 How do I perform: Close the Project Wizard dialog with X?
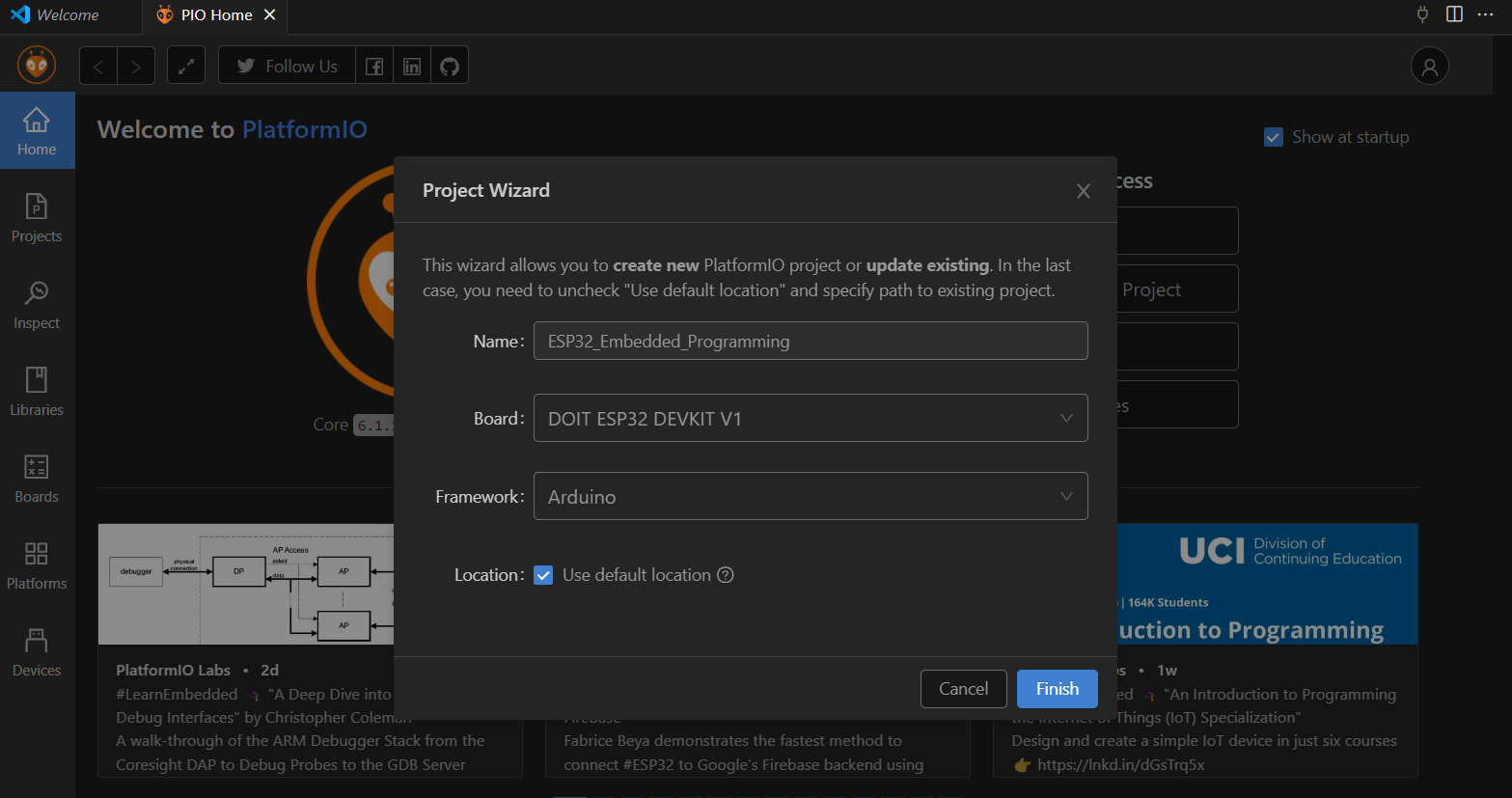click(1084, 191)
